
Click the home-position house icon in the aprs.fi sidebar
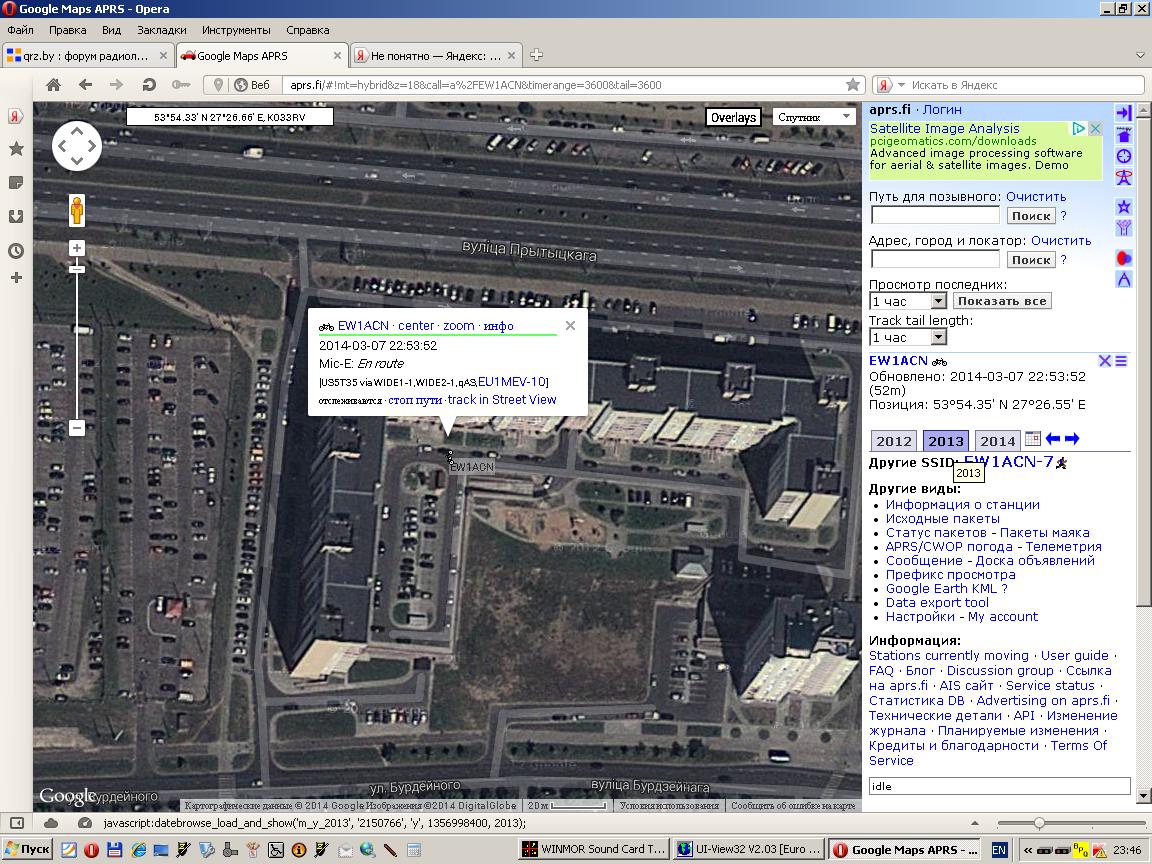click(1124, 135)
